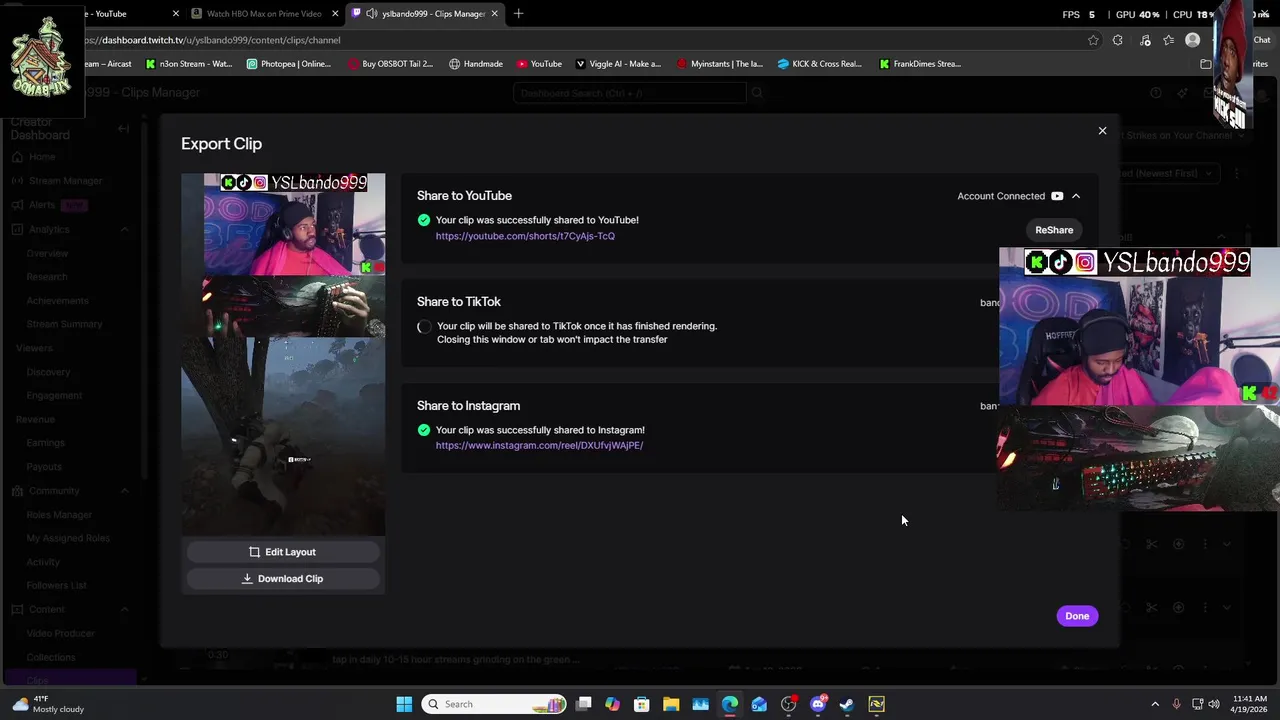The height and width of the screenshot is (720, 1280).
Task: Mute audio on the Clips Manager tab
Action: click(372, 14)
